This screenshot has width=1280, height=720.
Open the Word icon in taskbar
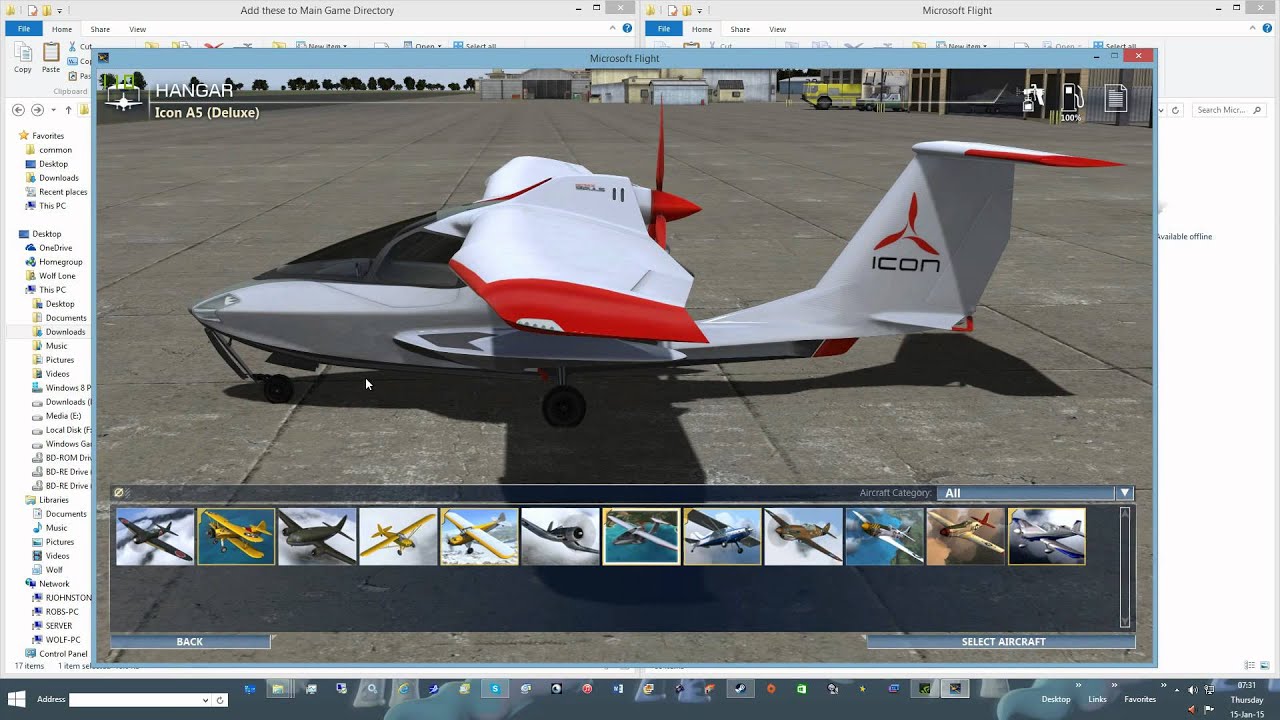(617, 689)
